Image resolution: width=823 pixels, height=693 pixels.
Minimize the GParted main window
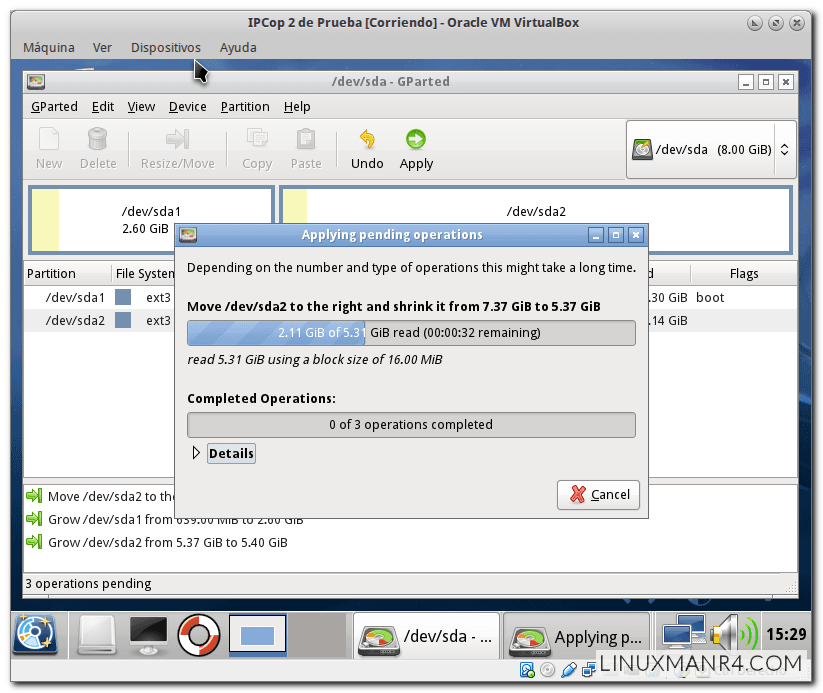tap(746, 82)
